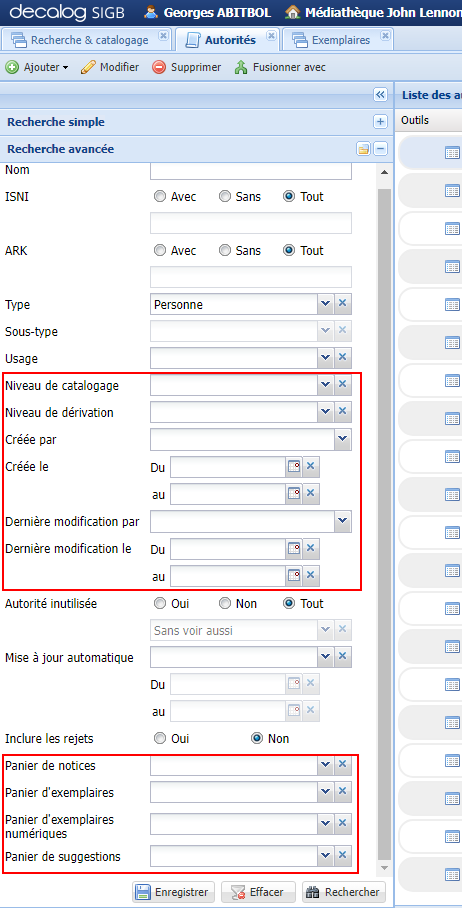The height and width of the screenshot is (908, 462).
Task: Clear Dernière modification le Du date
Action: pos(311,548)
